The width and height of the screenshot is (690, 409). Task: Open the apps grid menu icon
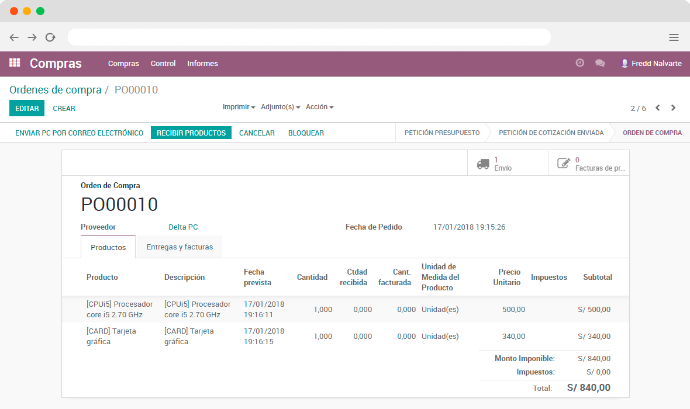tap(15, 63)
